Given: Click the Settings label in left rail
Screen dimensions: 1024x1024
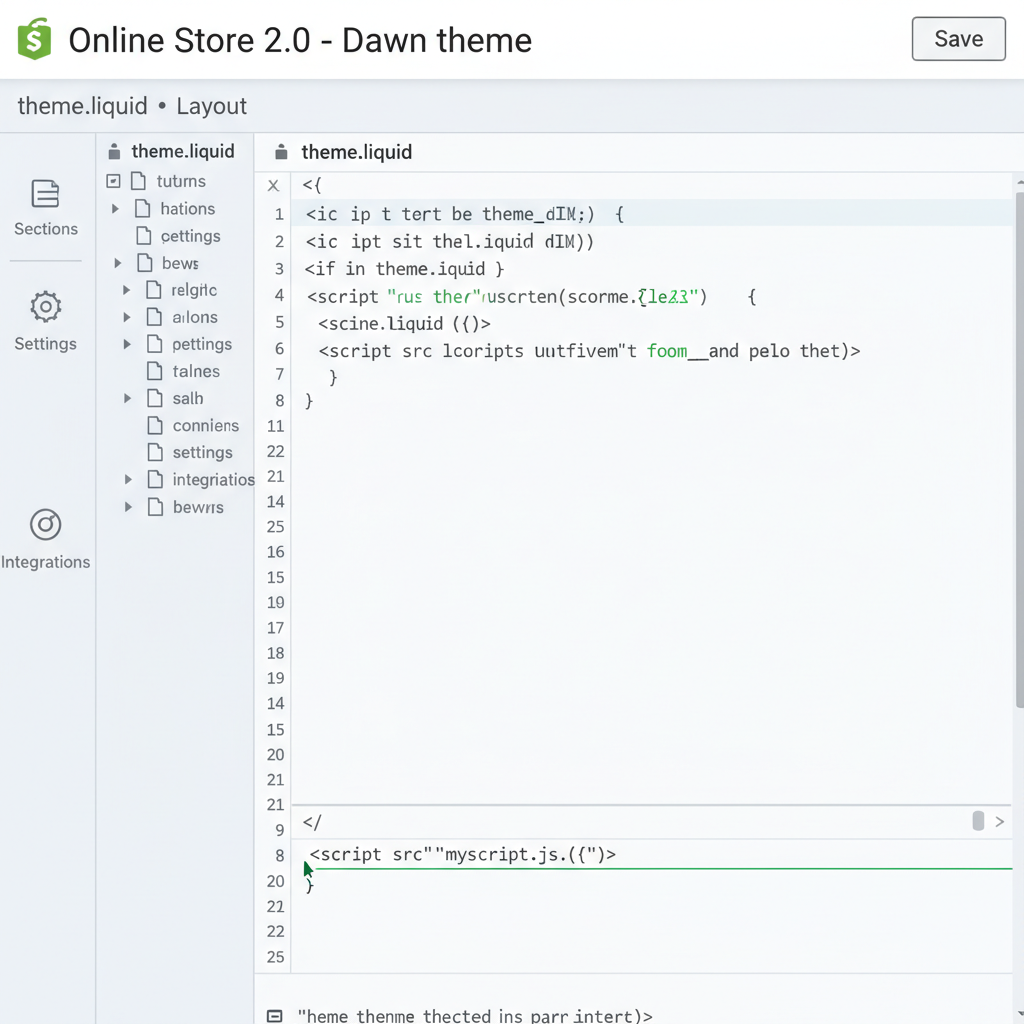Looking at the screenshot, I should [x=46, y=344].
